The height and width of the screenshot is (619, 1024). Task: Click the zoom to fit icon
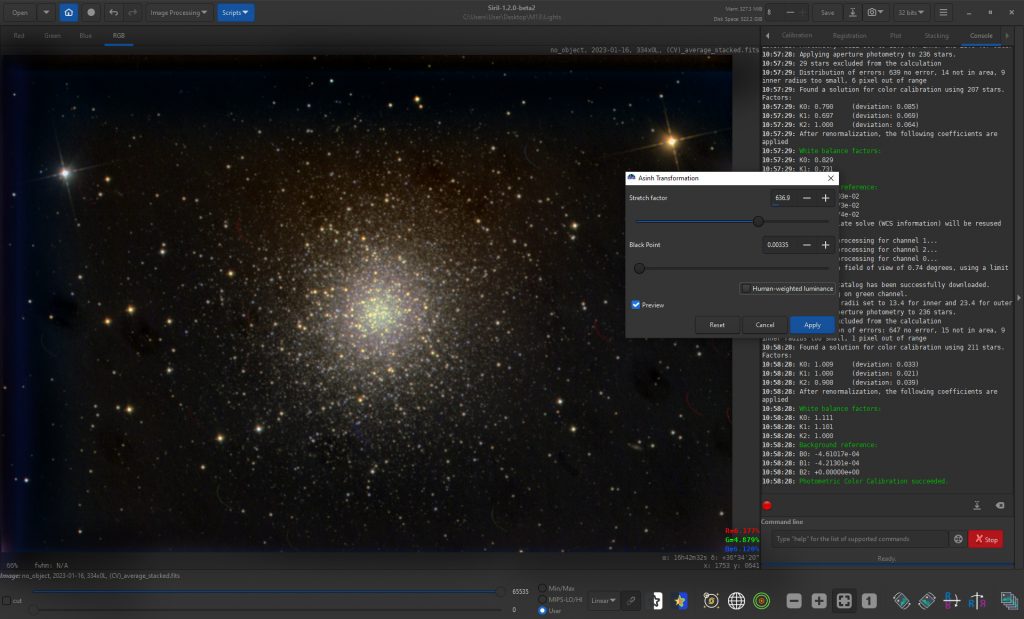coord(844,601)
